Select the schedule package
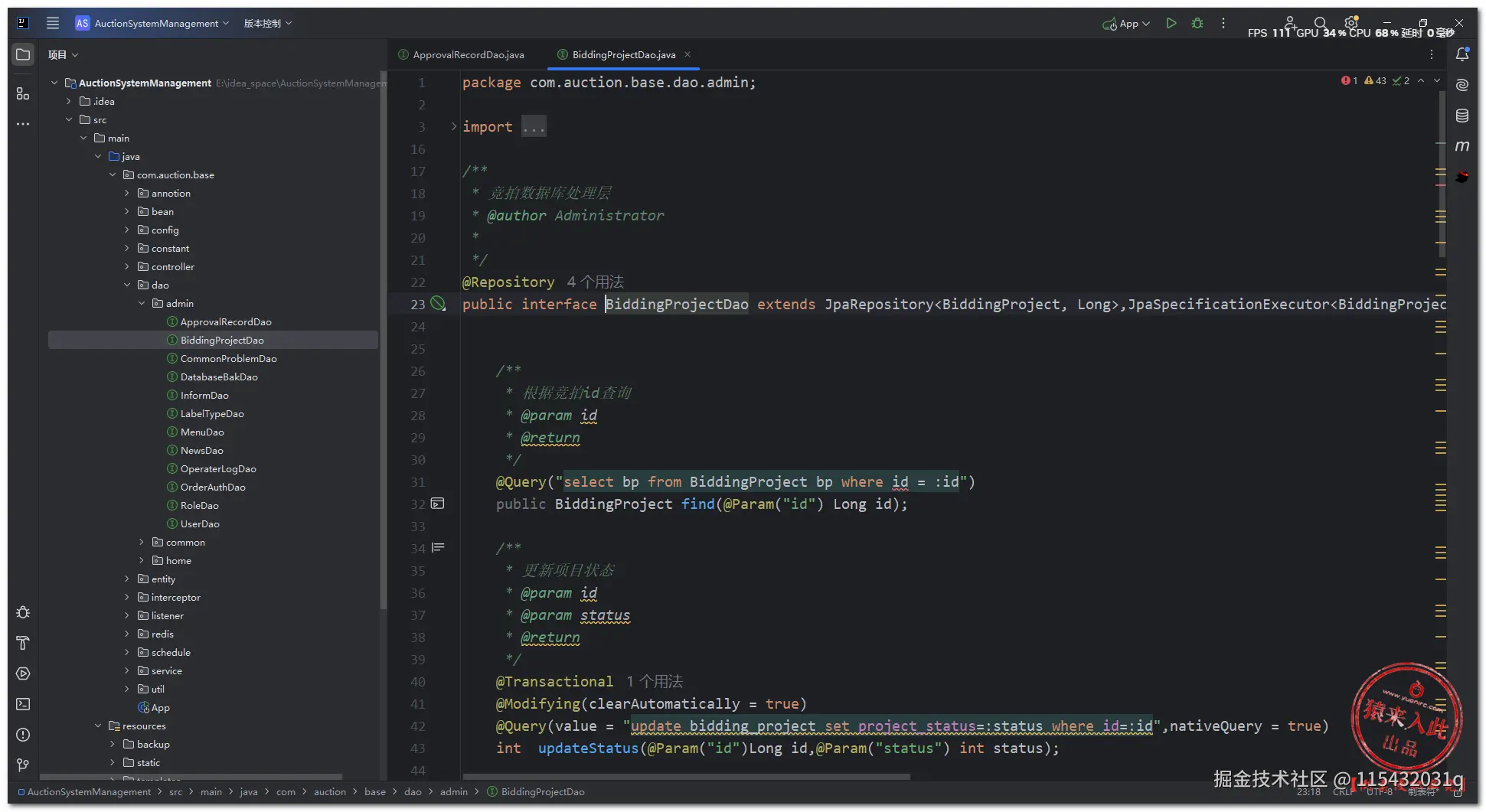Screen dimensions: 1486x812 click(x=171, y=652)
